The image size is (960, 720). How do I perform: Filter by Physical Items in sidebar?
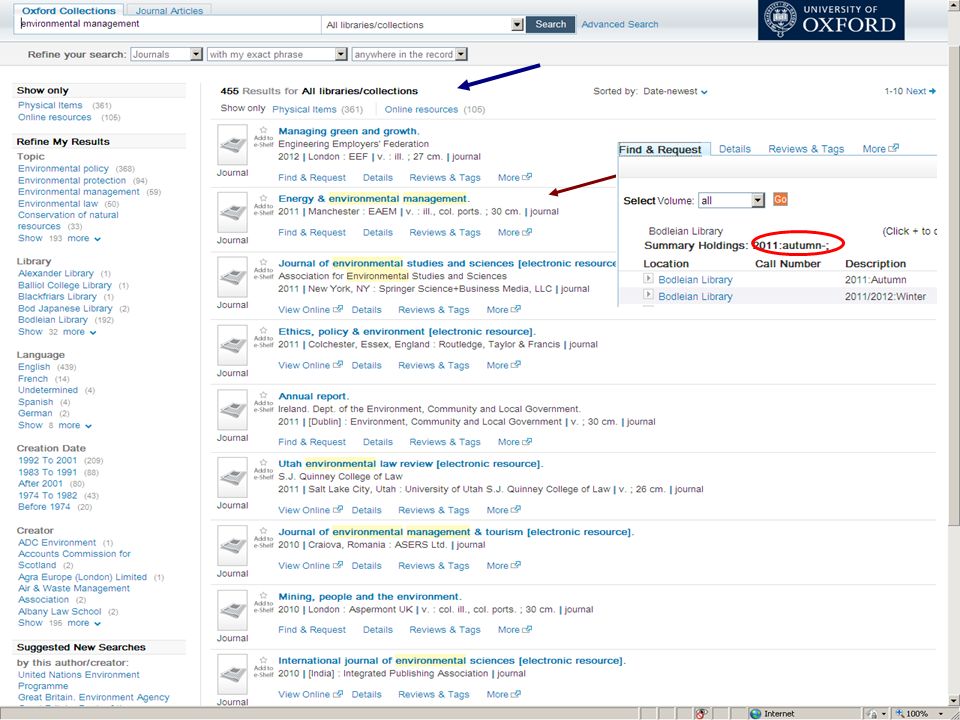pos(50,105)
